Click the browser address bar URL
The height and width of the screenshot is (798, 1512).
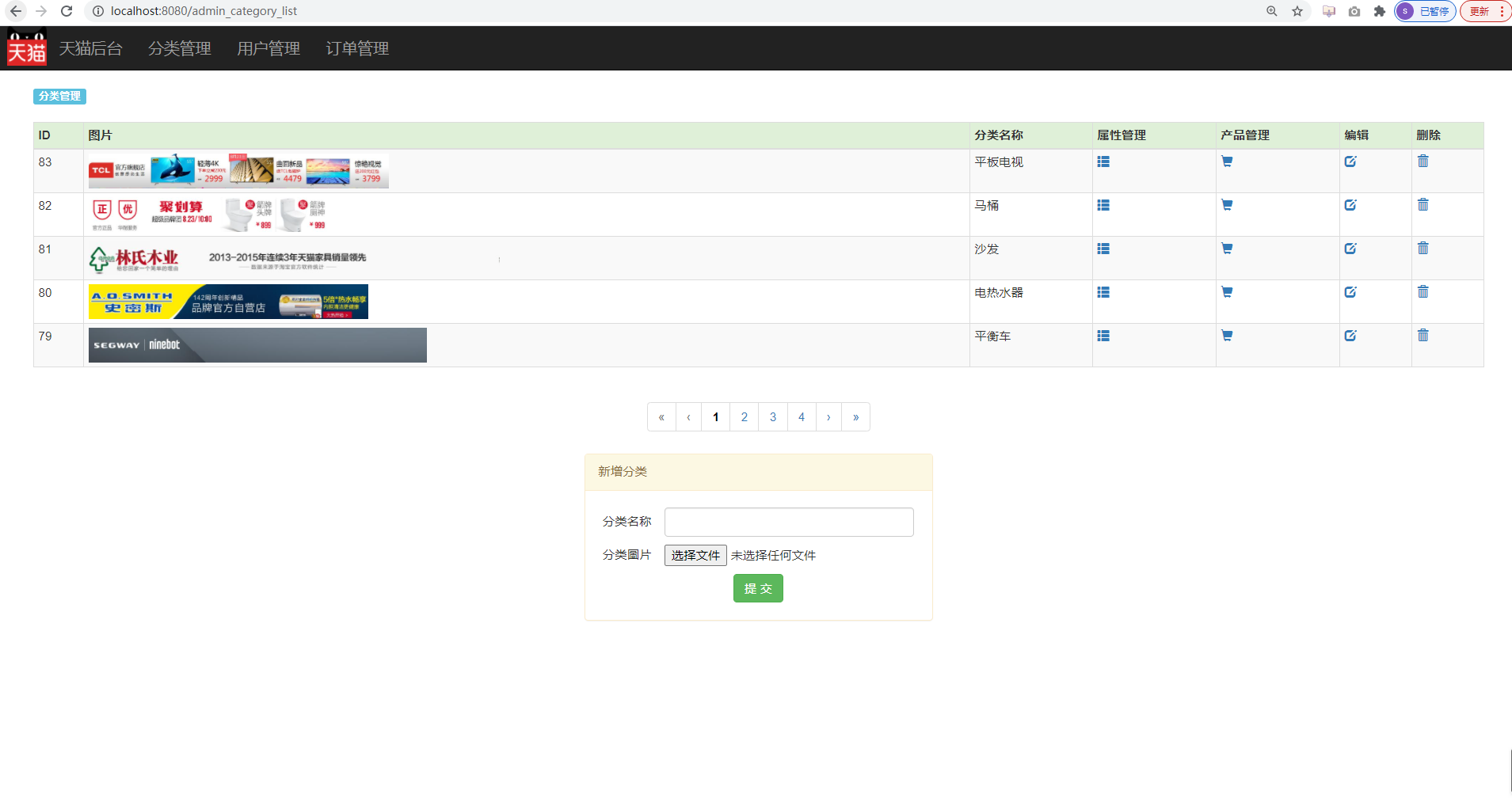point(204,11)
